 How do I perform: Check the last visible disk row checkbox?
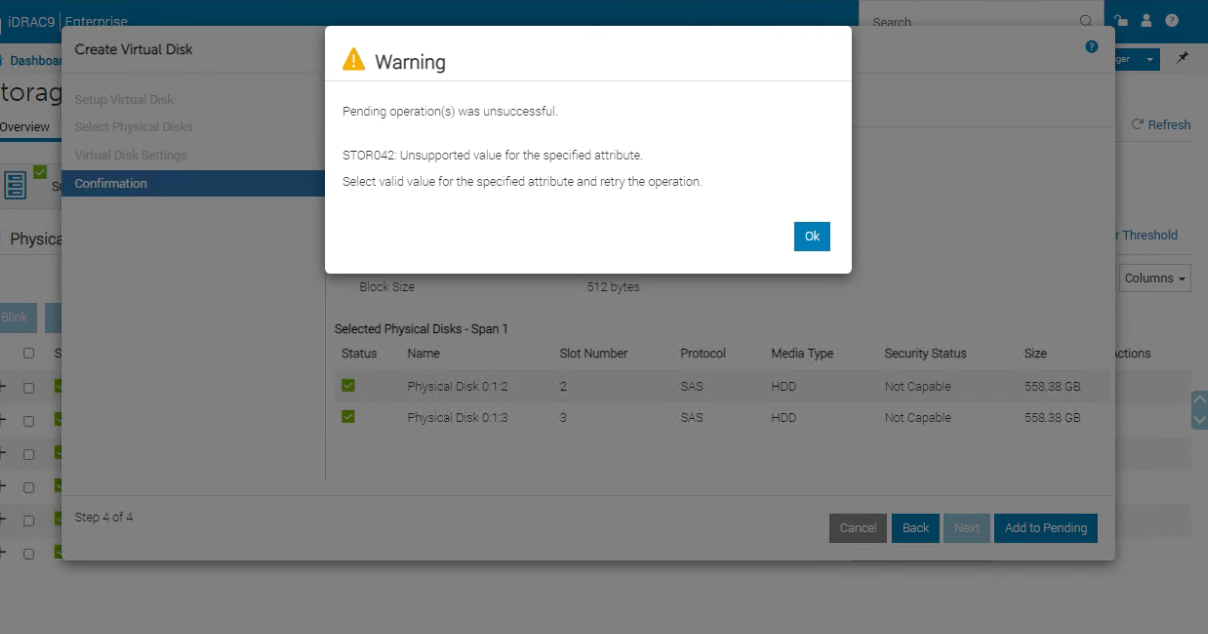[29, 553]
